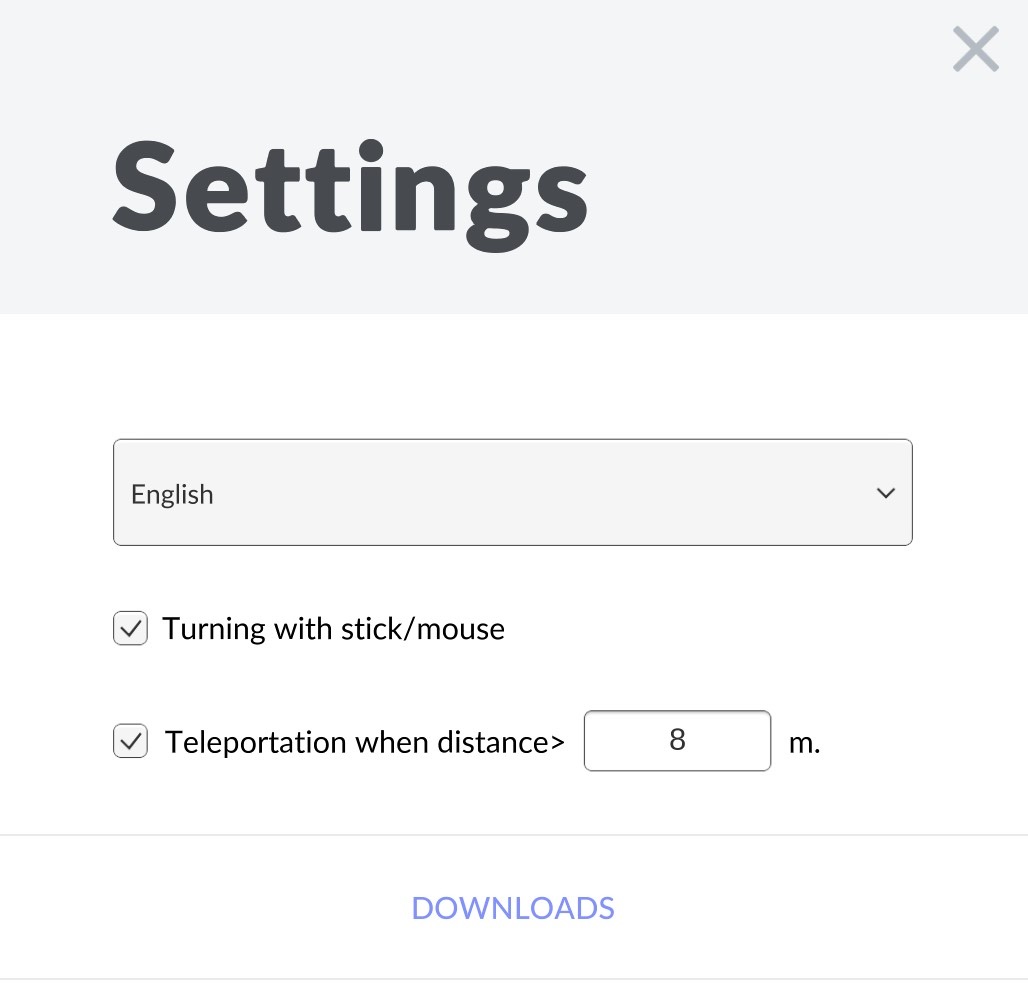Screen dimensions: 1028x988
Task: Uncheck the Turning with stick/mouse checkbox
Action: [130, 629]
